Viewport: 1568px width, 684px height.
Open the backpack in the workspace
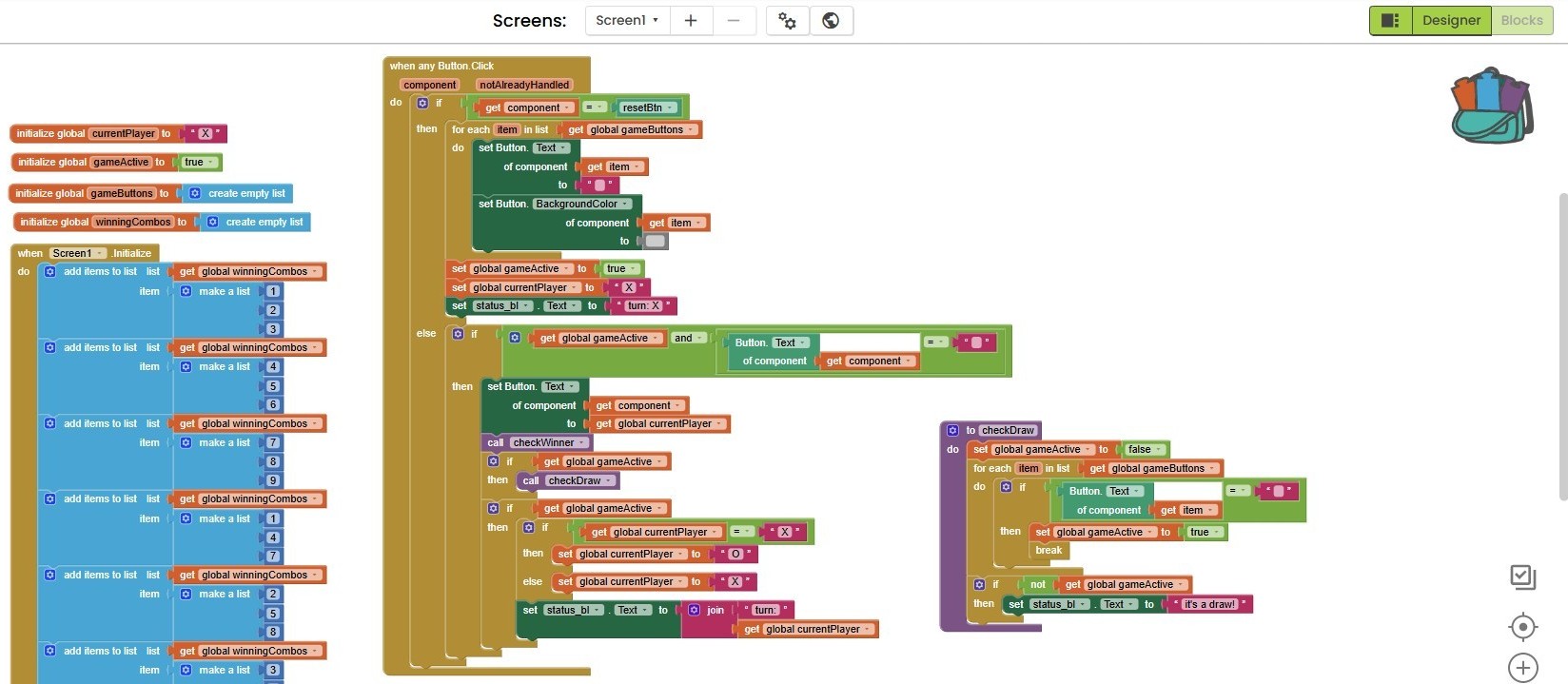[1491, 106]
